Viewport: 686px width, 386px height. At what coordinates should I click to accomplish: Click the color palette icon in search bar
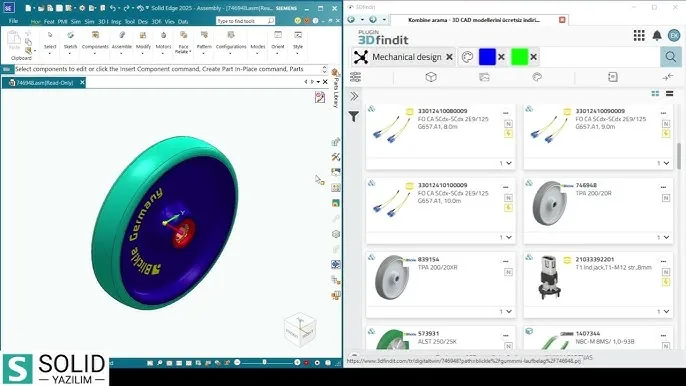click(x=467, y=57)
